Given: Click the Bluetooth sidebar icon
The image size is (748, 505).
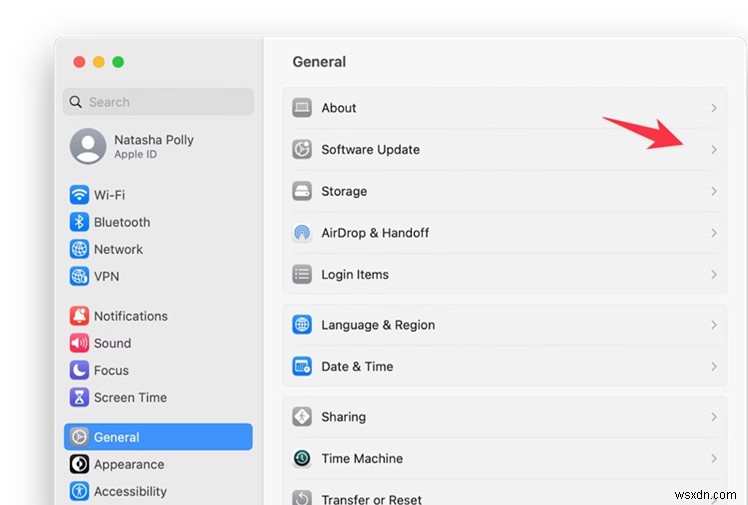Looking at the screenshot, I should point(79,222).
